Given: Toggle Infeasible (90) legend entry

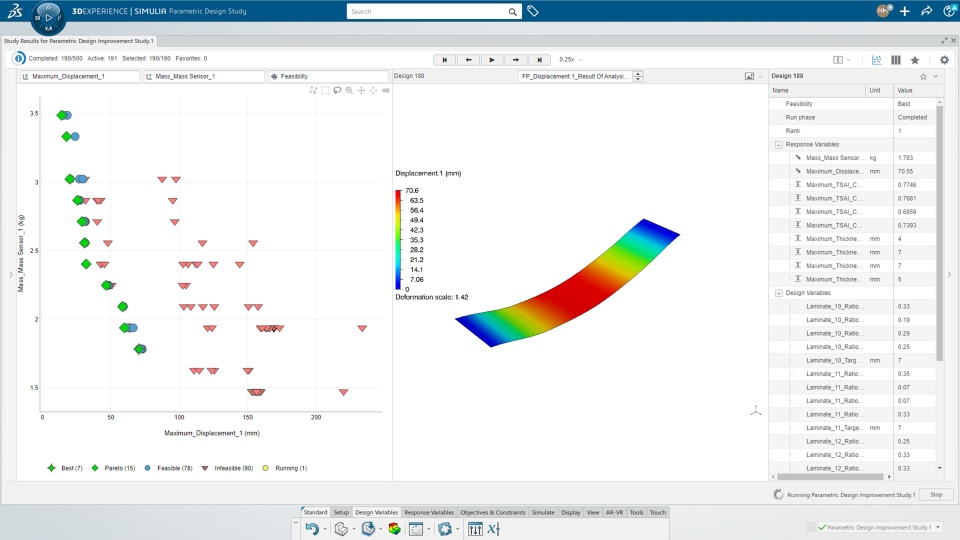Looking at the screenshot, I should 227,468.
